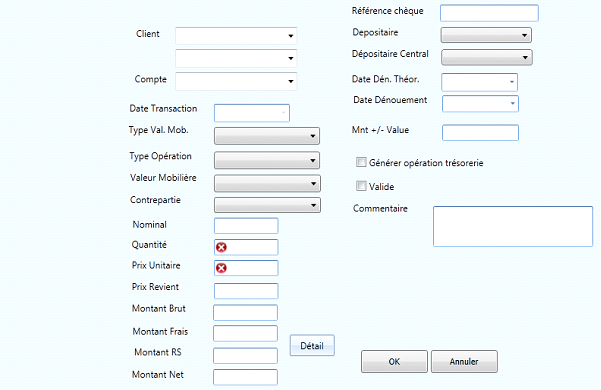Select a Type Val. Mob. option
601x390 pixels.
click(x=267, y=136)
